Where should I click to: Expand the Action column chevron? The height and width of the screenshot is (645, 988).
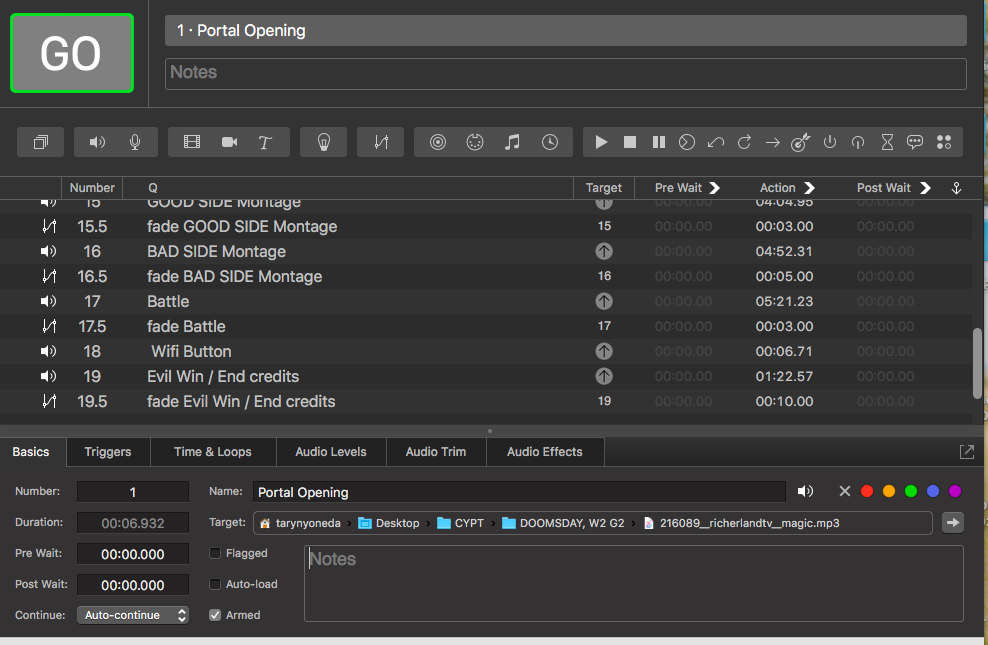(810, 188)
